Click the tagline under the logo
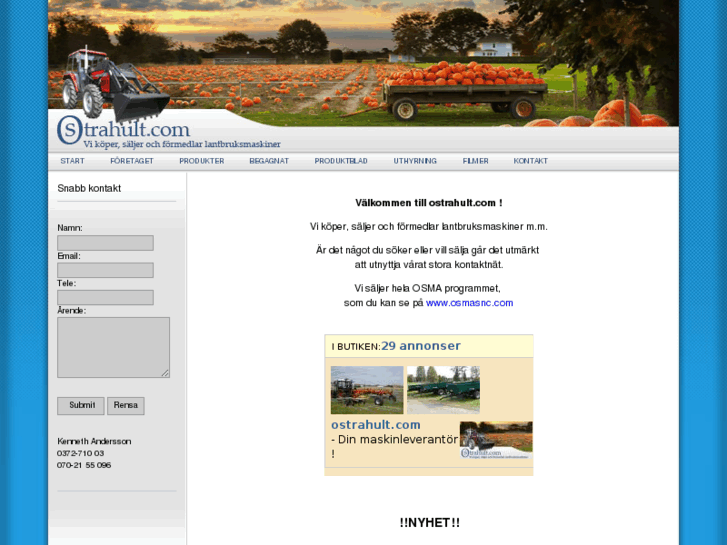This screenshot has height=545, width=727. pyautogui.click(x=182, y=144)
